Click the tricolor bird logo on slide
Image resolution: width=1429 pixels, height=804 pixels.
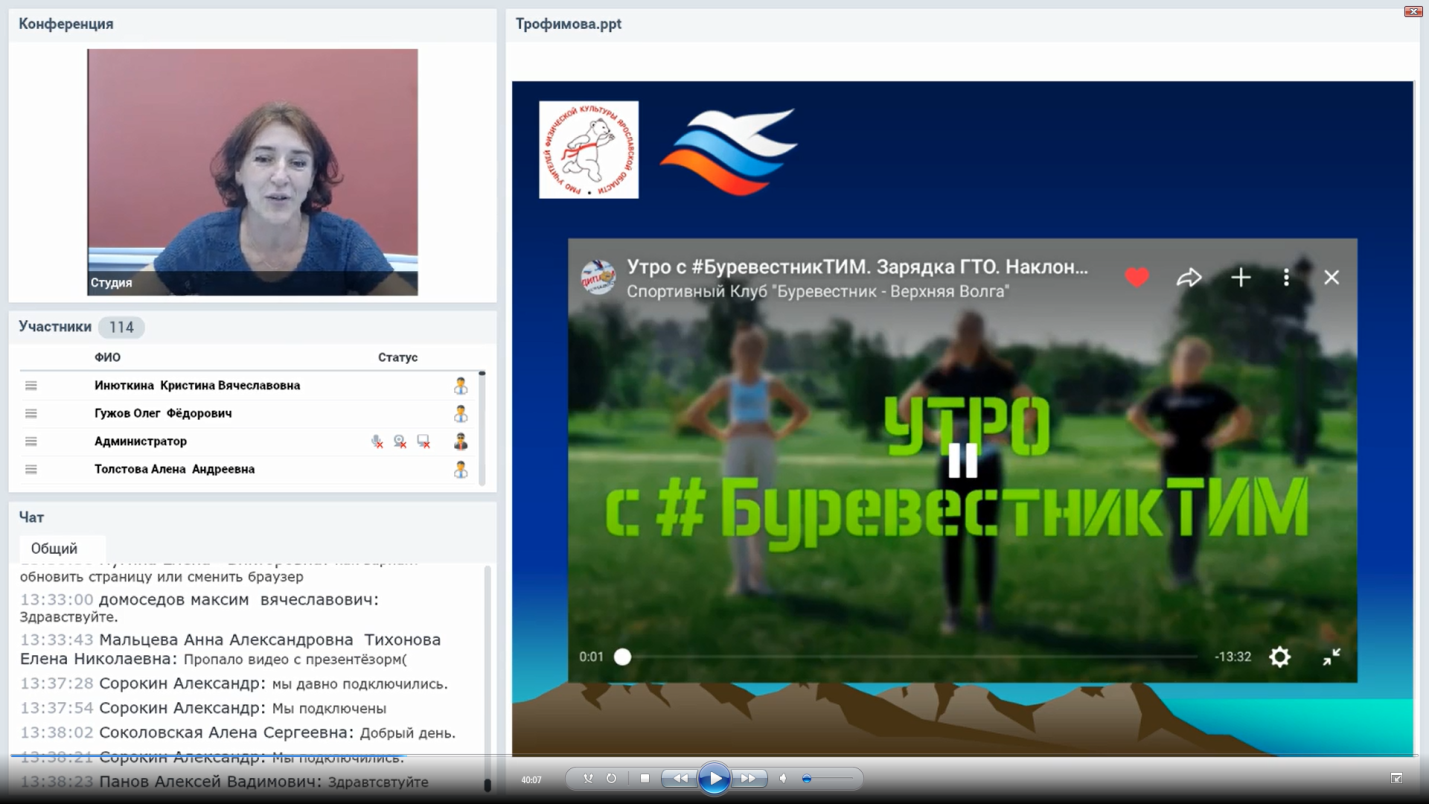tap(729, 150)
